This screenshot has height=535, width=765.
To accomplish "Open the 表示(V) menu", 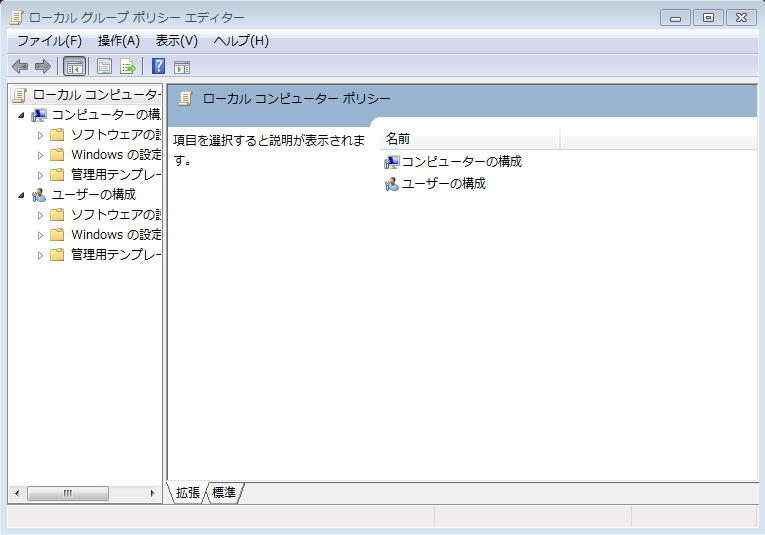I will click(177, 41).
